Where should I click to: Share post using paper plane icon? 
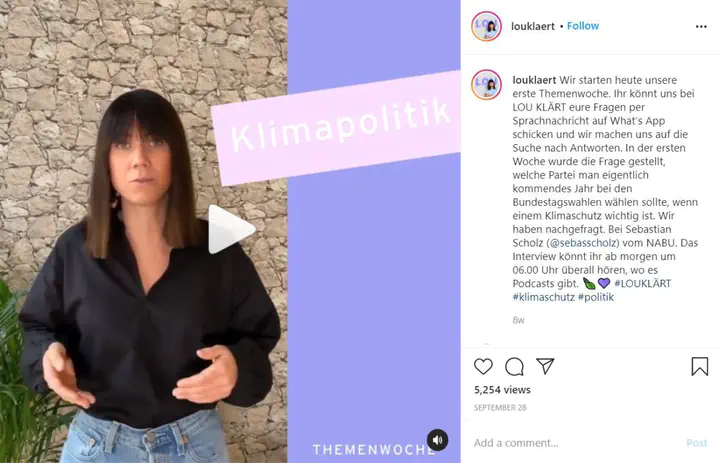pos(545,366)
